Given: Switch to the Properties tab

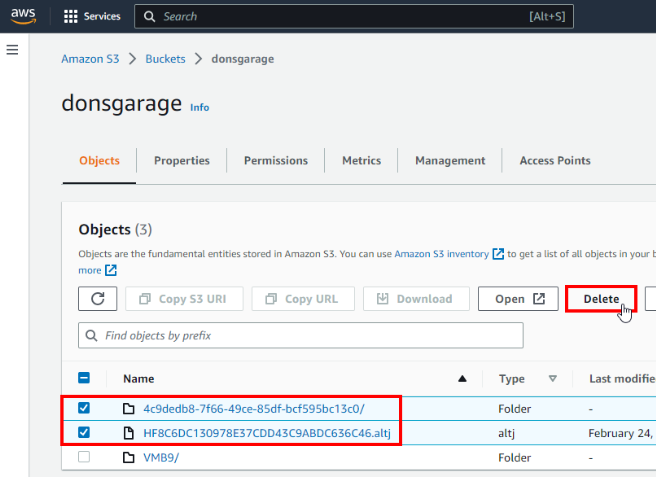Looking at the screenshot, I should tap(182, 161).
